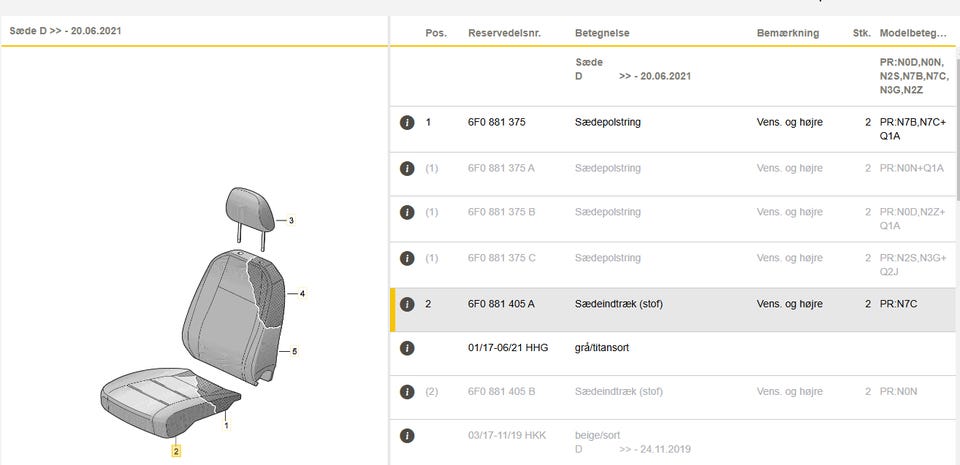This screenshot has height=465, width=960.
Task: Click part number 6F0 881 405 A
Action: point(501,304)
